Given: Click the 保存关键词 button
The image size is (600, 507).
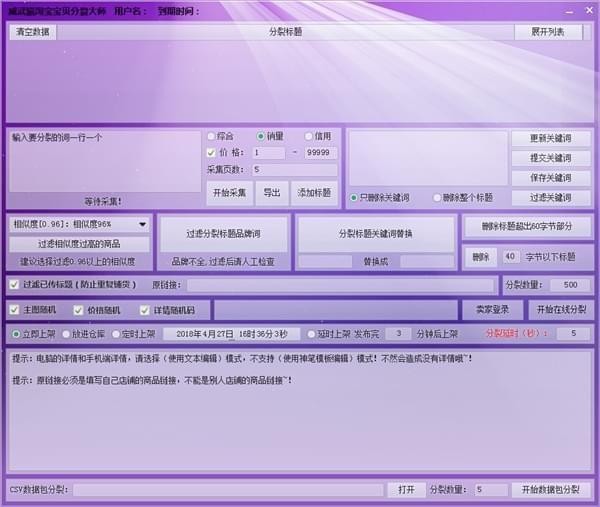Looking at the screenshot, I should click(550, 178).
